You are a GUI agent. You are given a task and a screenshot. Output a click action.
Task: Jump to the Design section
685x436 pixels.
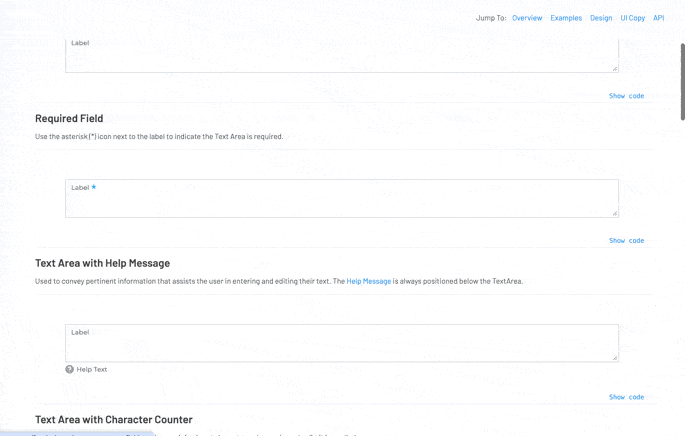click(x=601, y=18)
